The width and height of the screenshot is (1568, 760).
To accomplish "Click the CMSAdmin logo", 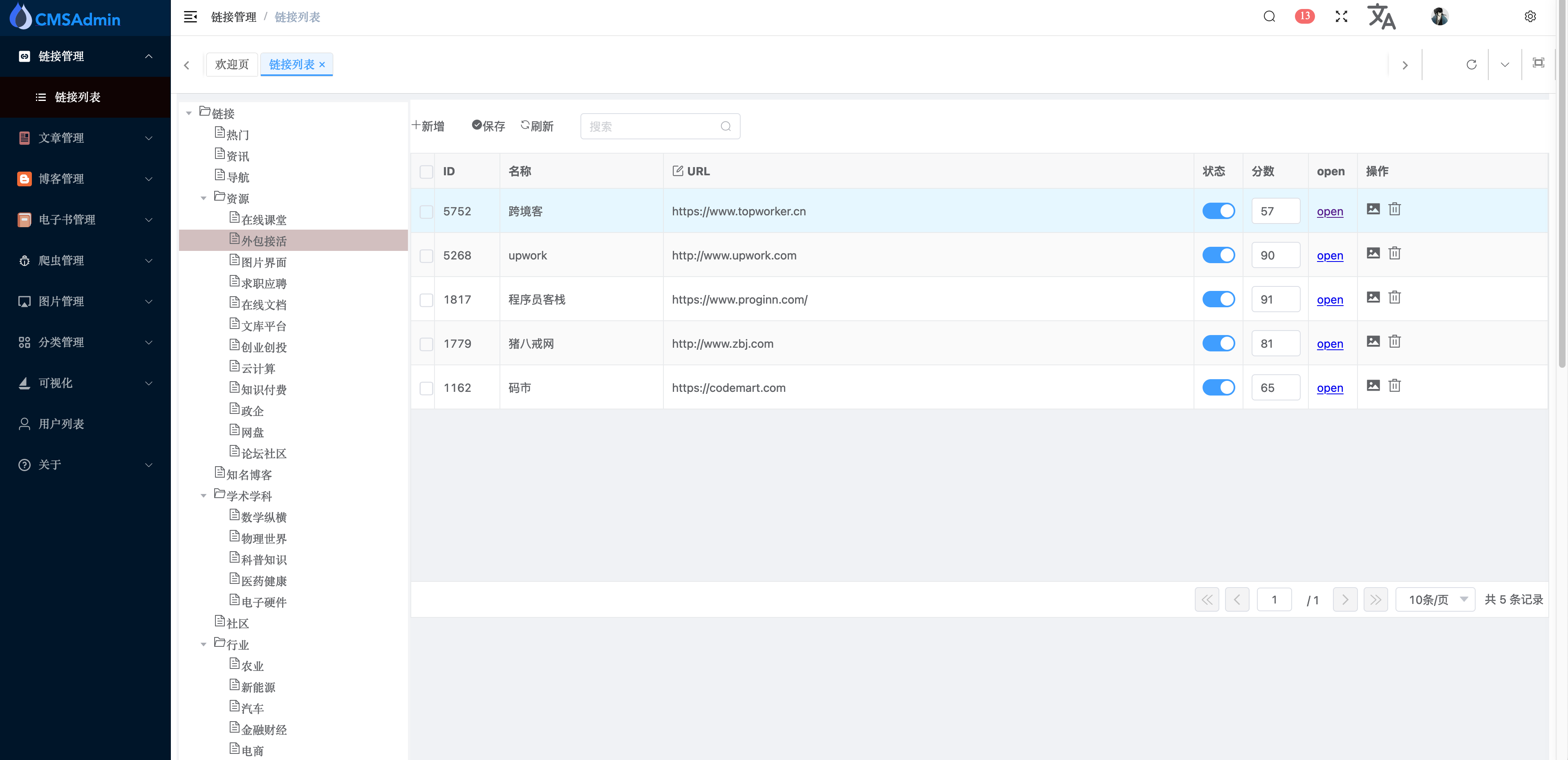I will tap(66, 17).
